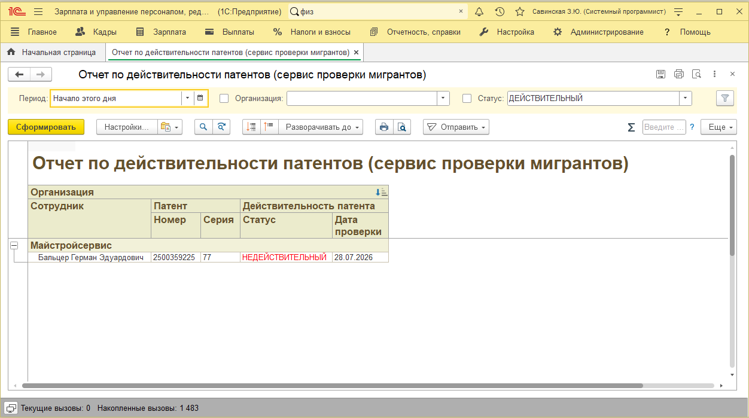This screenshot has height=418, width=749.
Task: Enable the Статус filter checkbox
Action: coord(467,98)
